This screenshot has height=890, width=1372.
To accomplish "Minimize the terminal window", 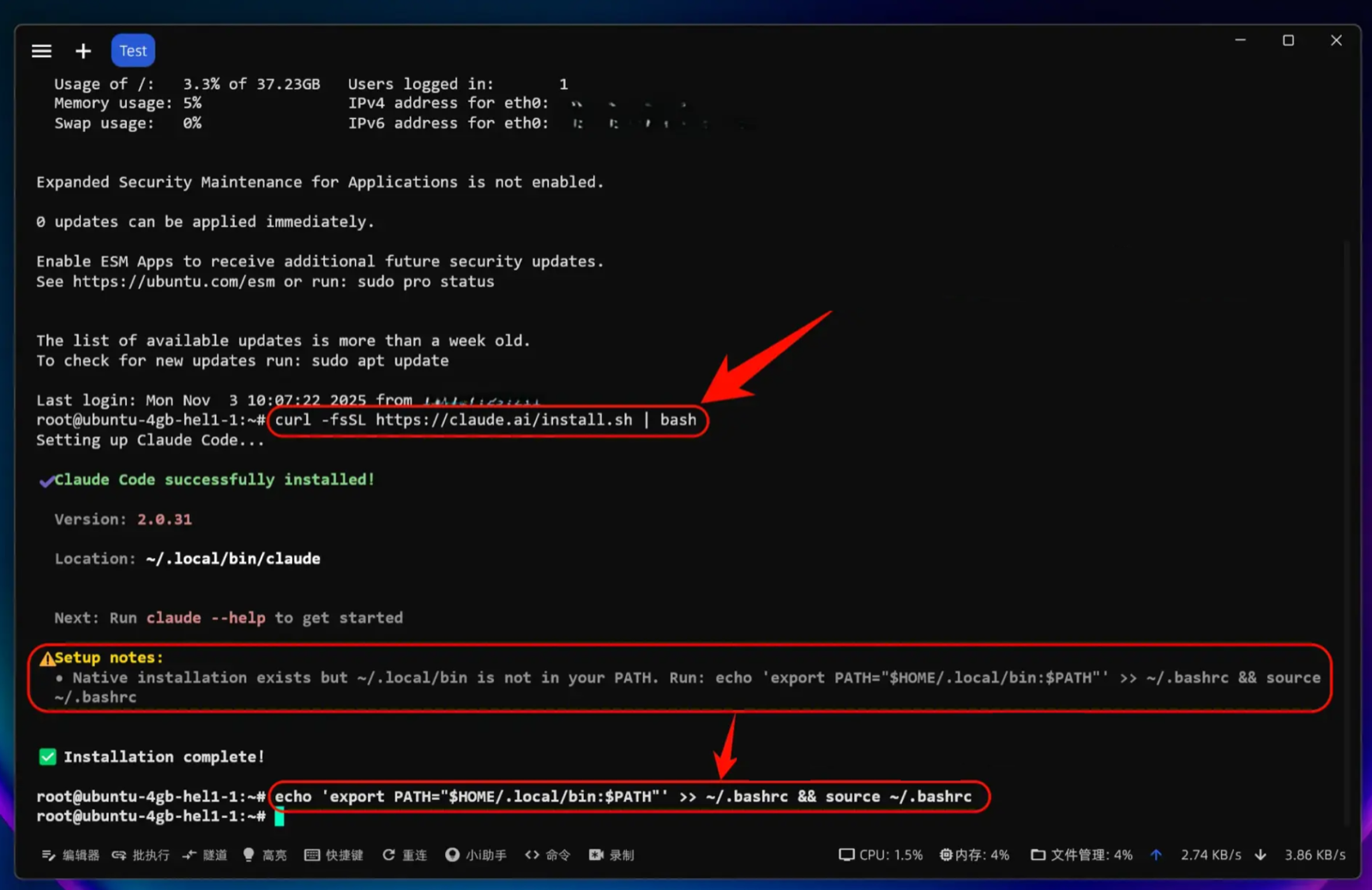I will pos(1240,40).
